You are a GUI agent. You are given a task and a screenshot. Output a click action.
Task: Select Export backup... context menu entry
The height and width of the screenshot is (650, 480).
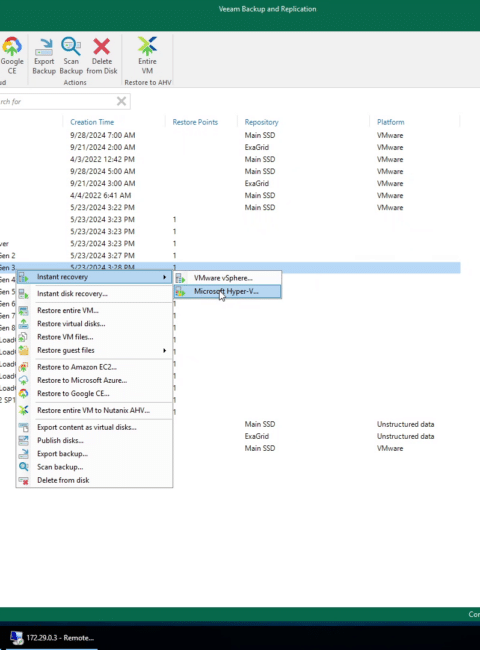point(94,454)
